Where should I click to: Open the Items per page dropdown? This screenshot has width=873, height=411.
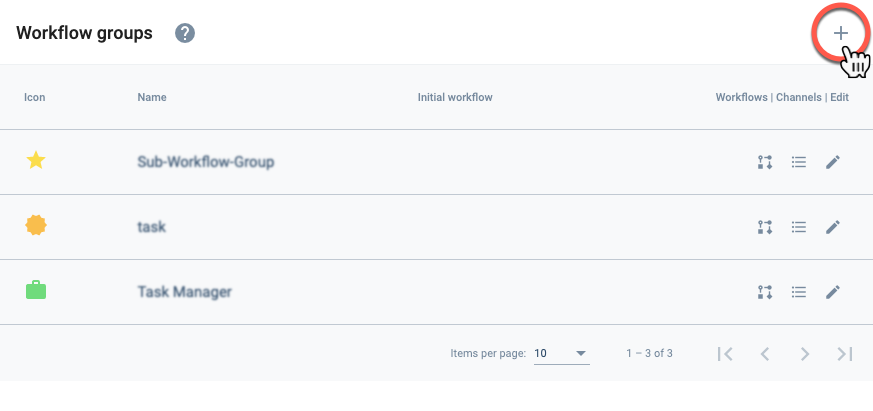click(x=561, y=353)
